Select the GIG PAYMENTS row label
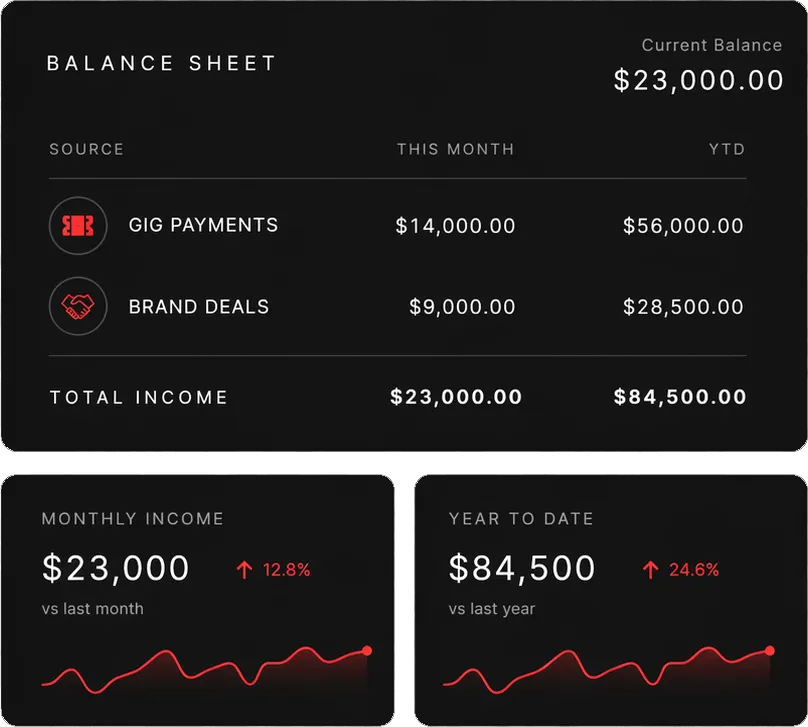 pos(203,226)
